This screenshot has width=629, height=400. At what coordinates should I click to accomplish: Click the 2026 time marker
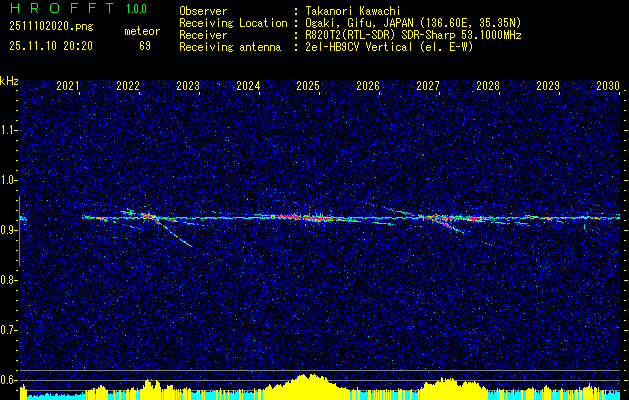click(x=368, y=86)
